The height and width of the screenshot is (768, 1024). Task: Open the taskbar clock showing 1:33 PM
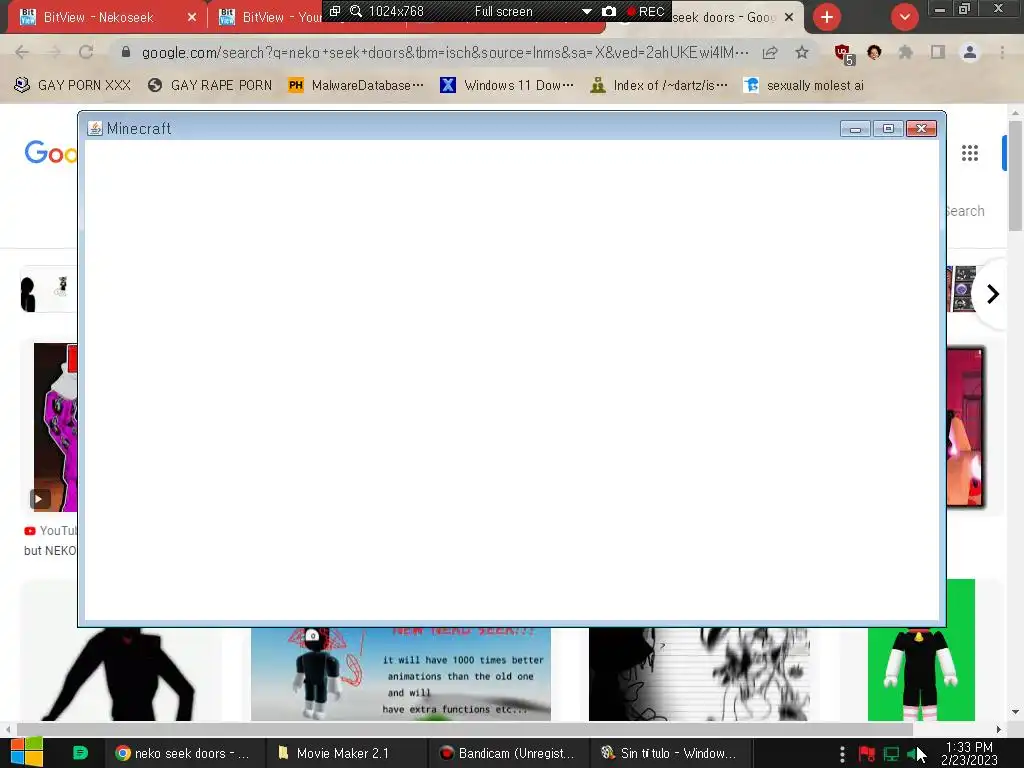point(969,753)
